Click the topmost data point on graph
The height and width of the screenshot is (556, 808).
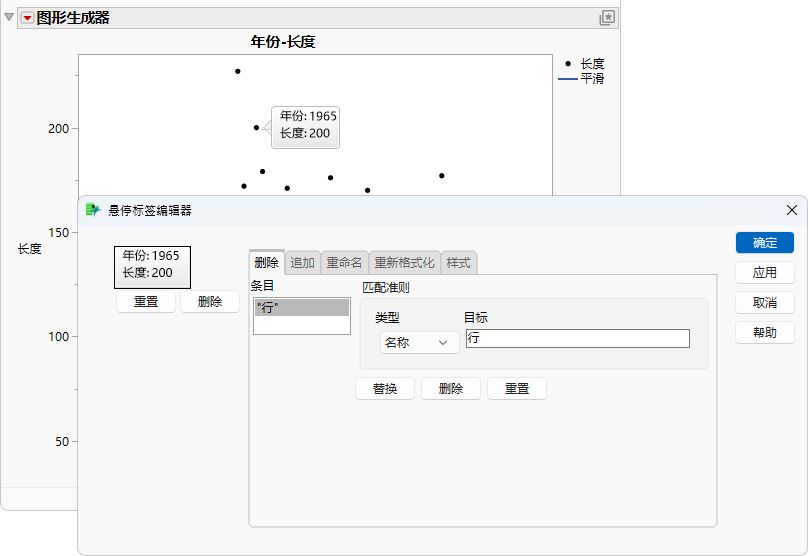238,71
